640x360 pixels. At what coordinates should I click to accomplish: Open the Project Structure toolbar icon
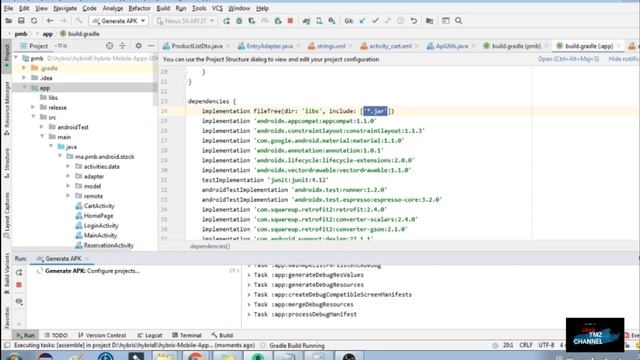(429, 21)
